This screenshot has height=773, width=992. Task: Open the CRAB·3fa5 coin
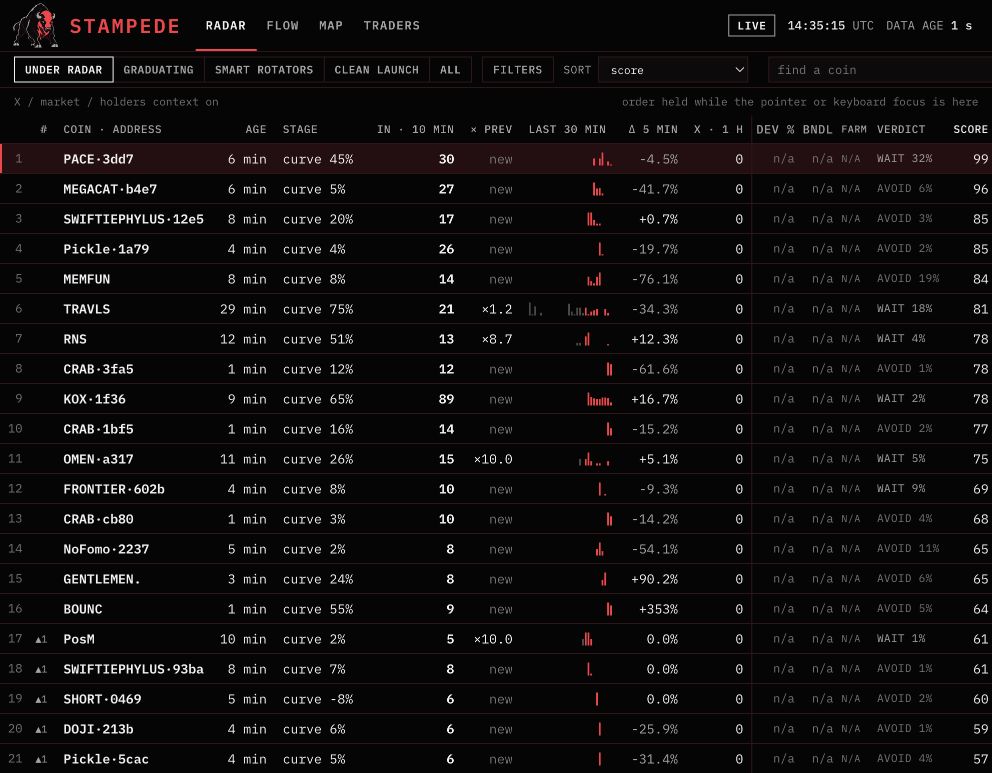pos(99,369)
